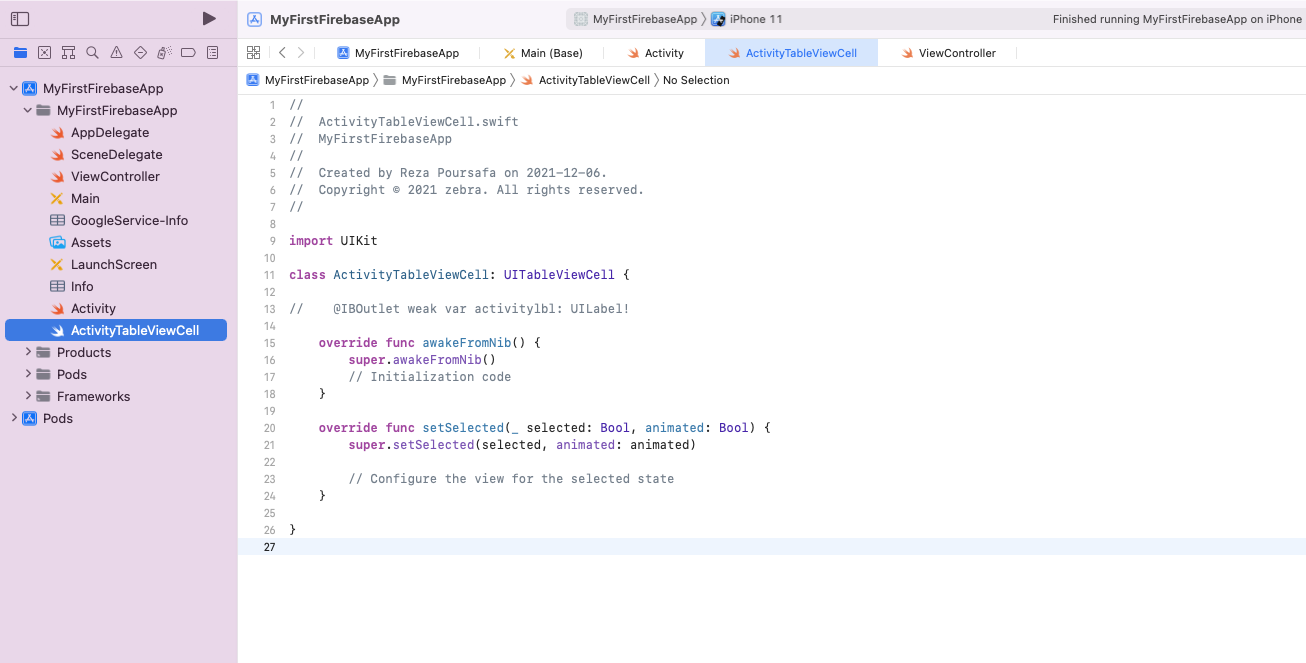Open the Source Control navigator icon
Image resolution: width=1306 pixels, height=663 pixels.
44,52
